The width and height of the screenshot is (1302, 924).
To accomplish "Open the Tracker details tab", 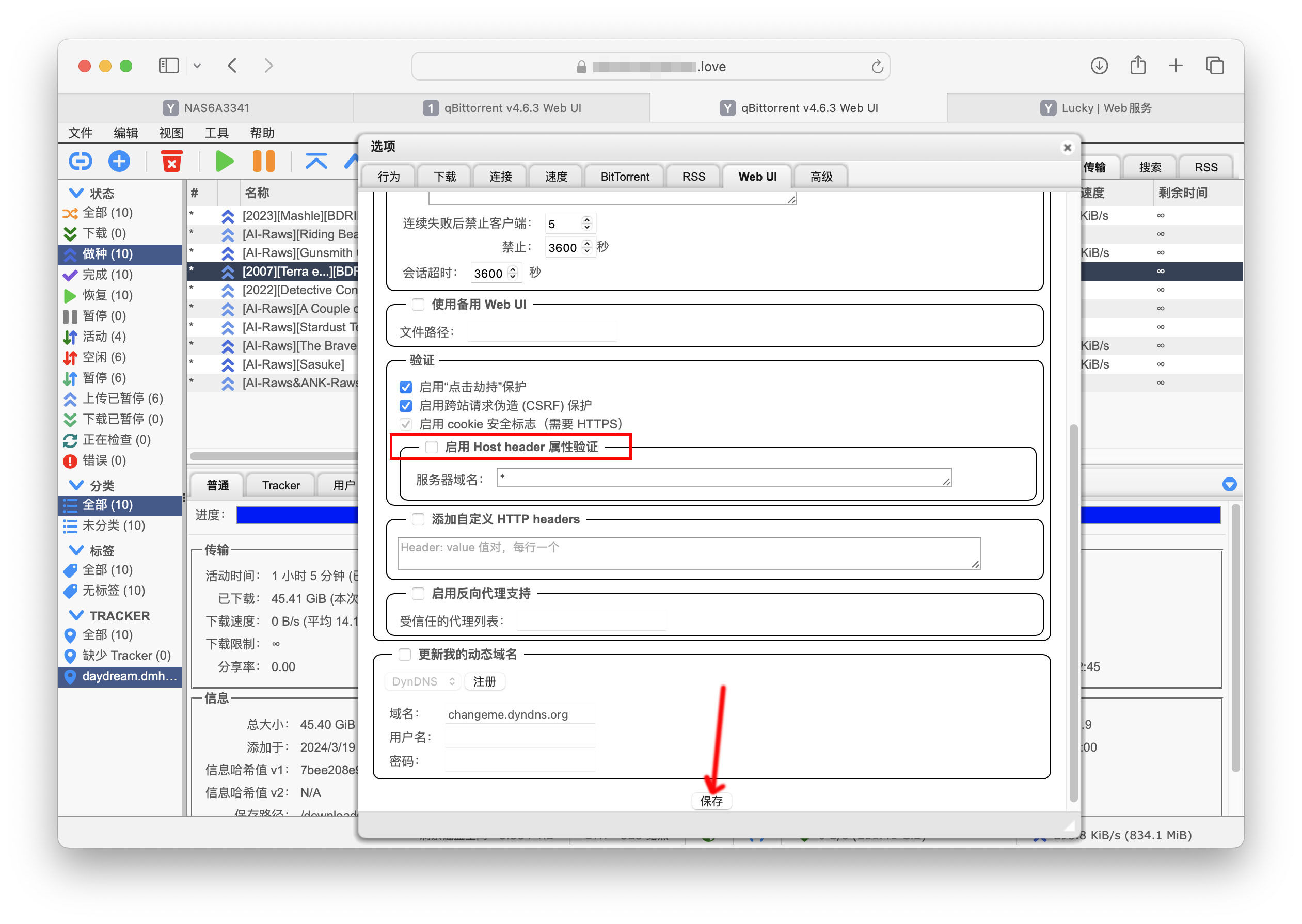I will click(x=280, y=486).
